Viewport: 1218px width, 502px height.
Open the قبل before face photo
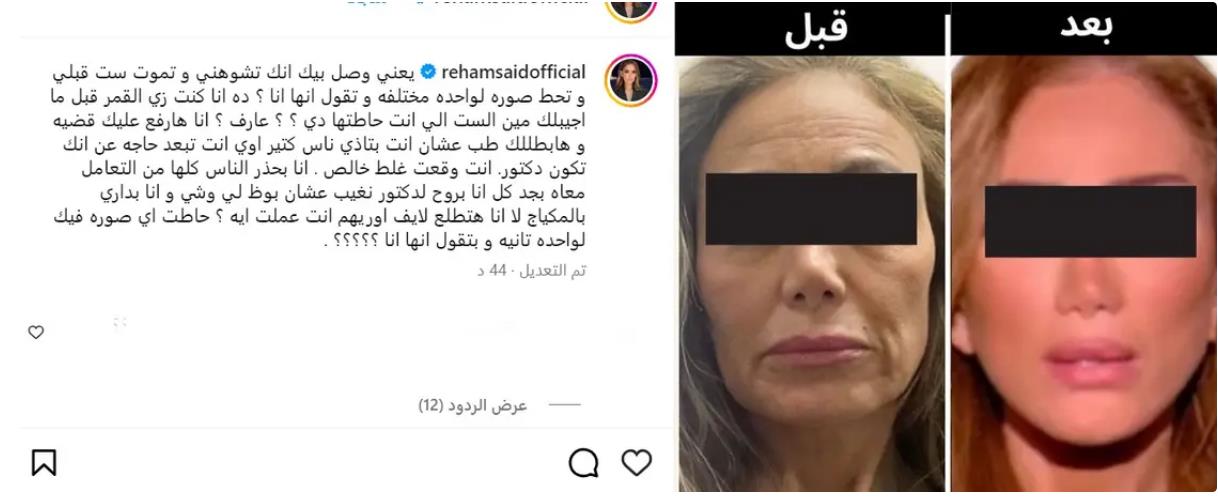[811, 274]
